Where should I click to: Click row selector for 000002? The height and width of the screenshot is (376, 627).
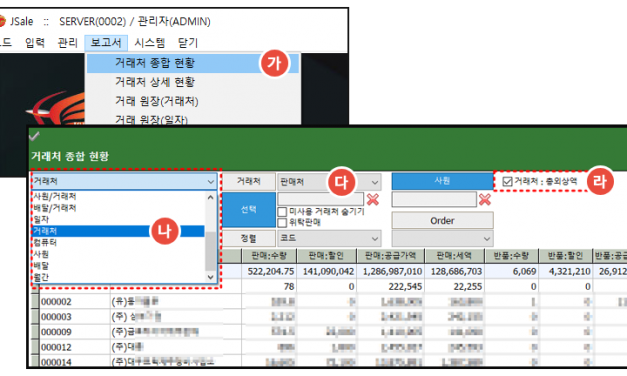point(35,302)
